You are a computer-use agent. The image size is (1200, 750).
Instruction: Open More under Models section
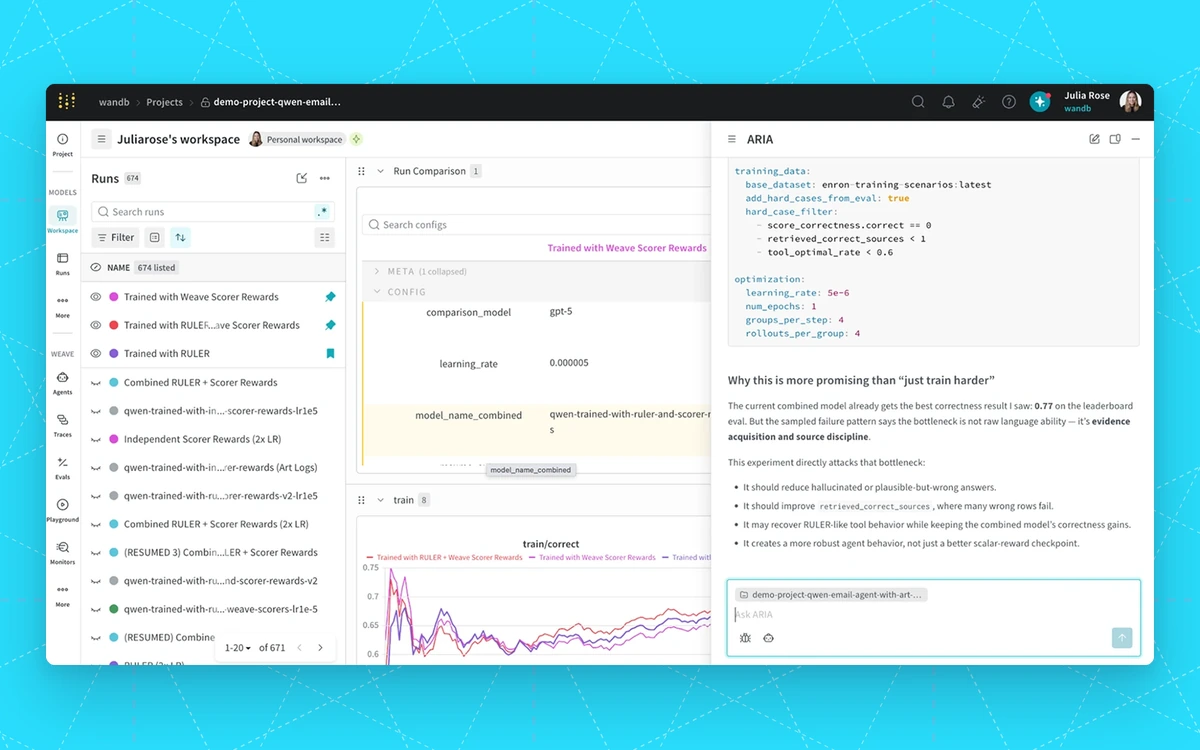[x=62, y=306]
